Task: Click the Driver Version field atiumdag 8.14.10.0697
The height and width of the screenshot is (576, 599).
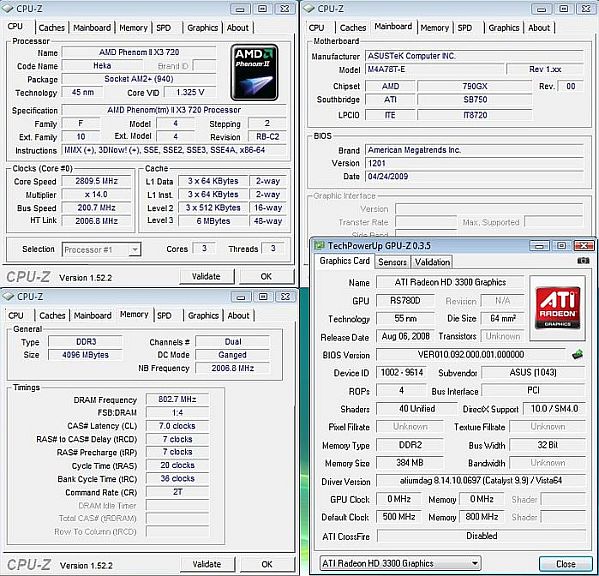Action: click(481, 481)
